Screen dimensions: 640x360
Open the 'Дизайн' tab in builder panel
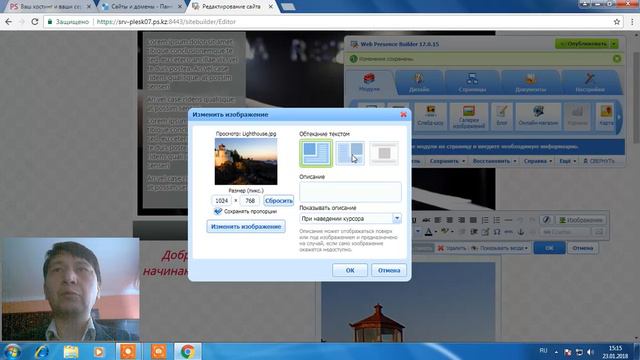pos(419,82)
